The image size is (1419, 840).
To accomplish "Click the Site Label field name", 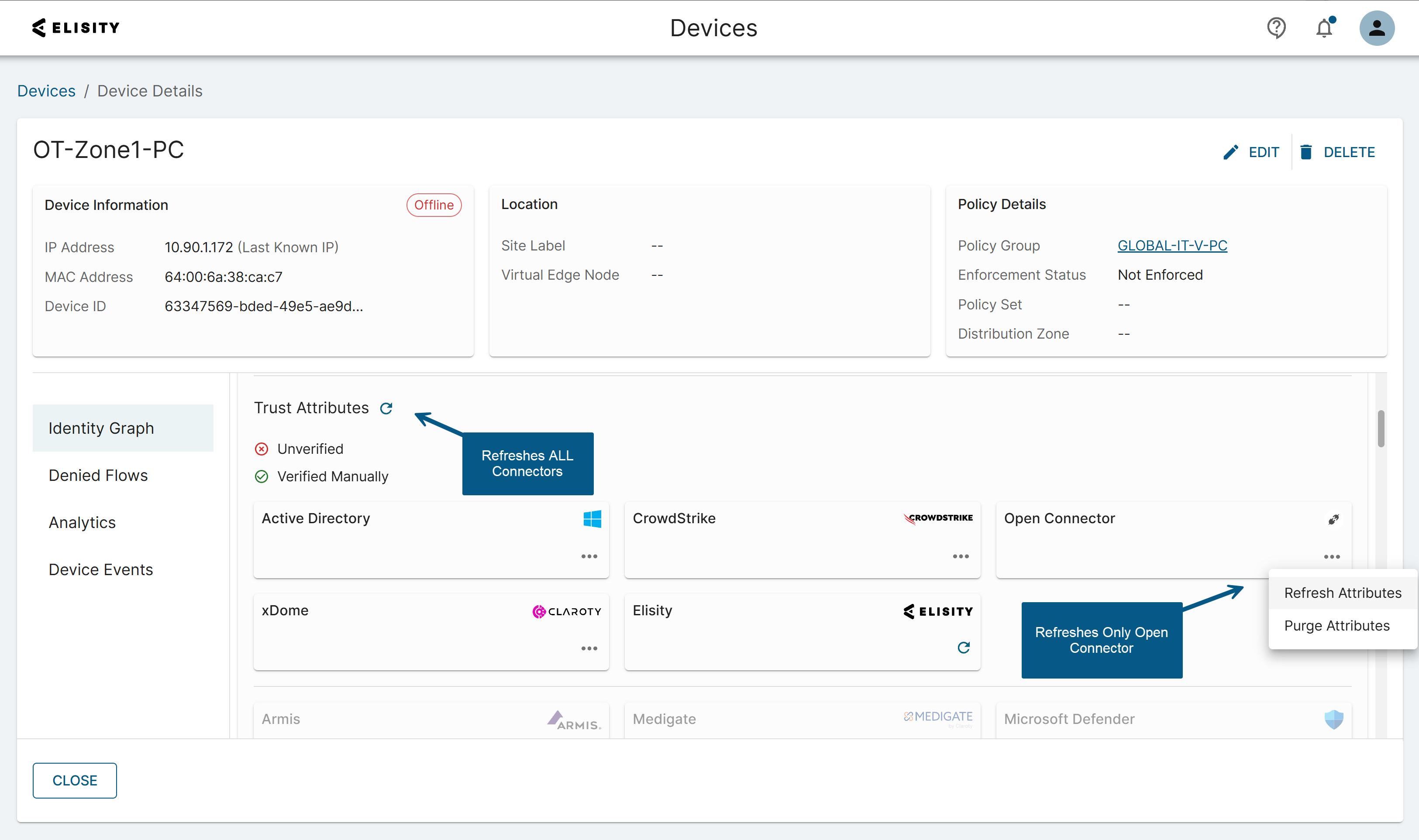I will [x=533, y=246].
